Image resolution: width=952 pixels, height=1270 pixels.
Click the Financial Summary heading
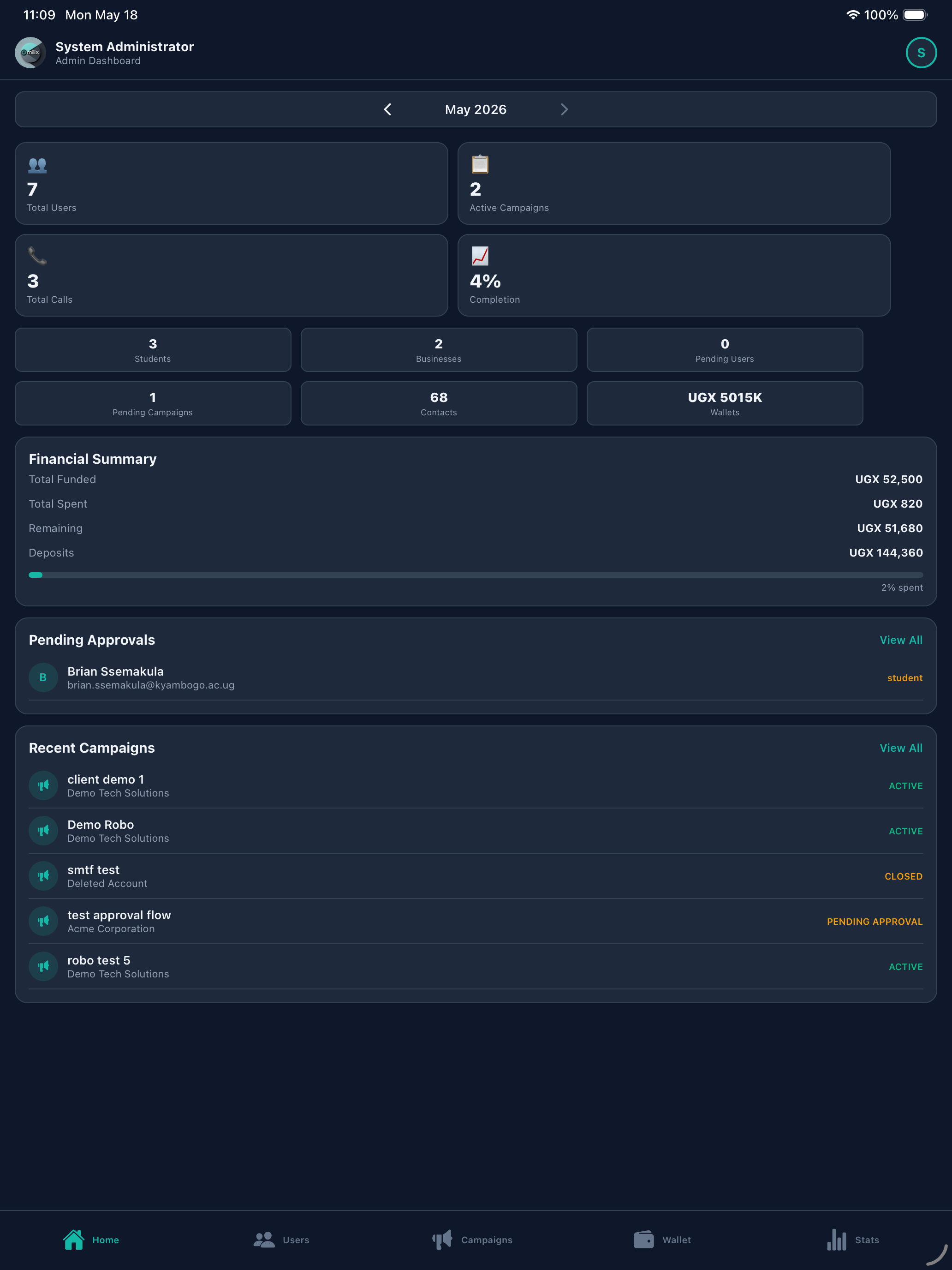(92, 459)
